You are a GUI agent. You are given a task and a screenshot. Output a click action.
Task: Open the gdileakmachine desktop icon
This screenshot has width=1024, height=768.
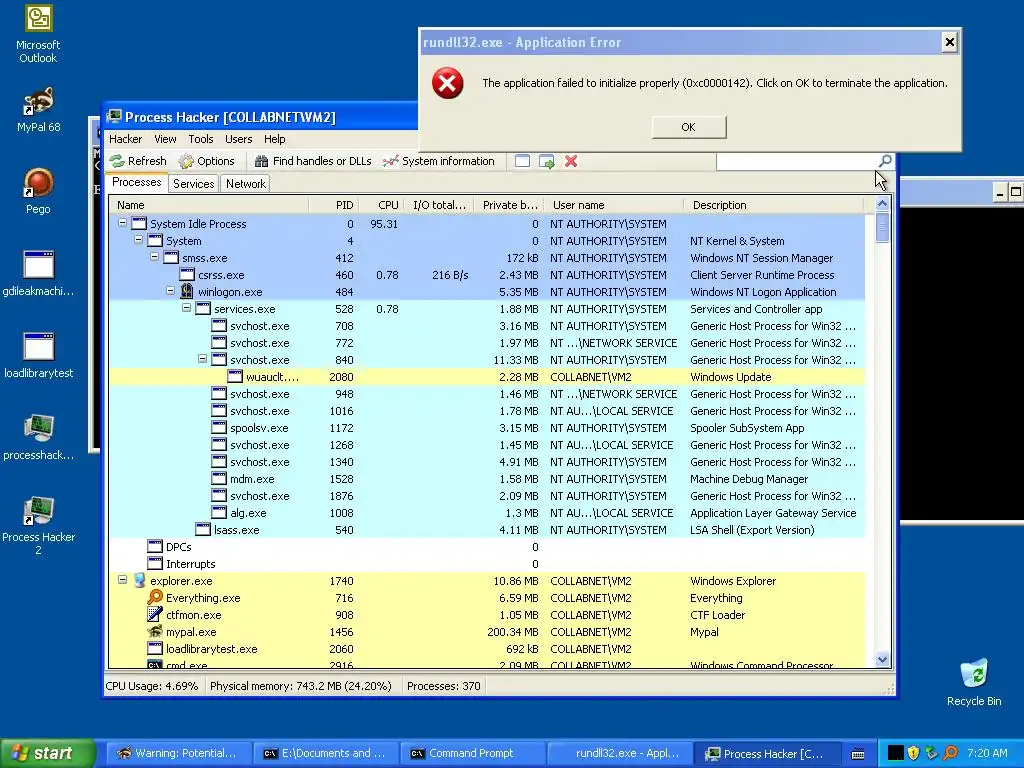38,273
